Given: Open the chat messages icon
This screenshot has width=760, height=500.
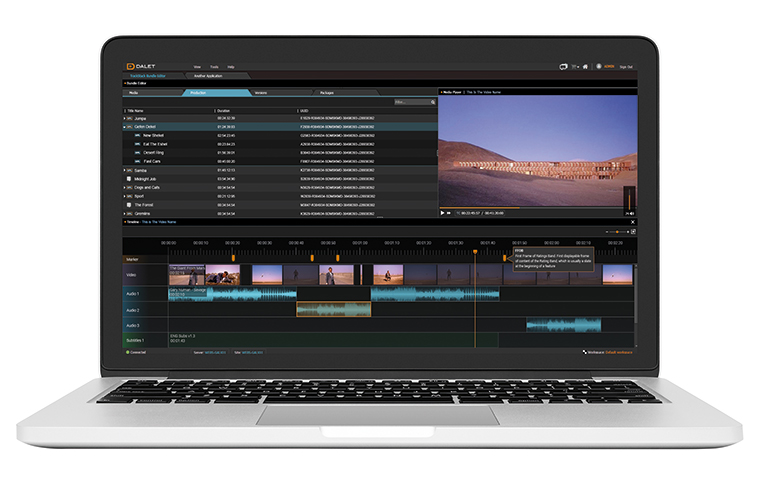Looking at the screenshot, I should tap(564, 66).
